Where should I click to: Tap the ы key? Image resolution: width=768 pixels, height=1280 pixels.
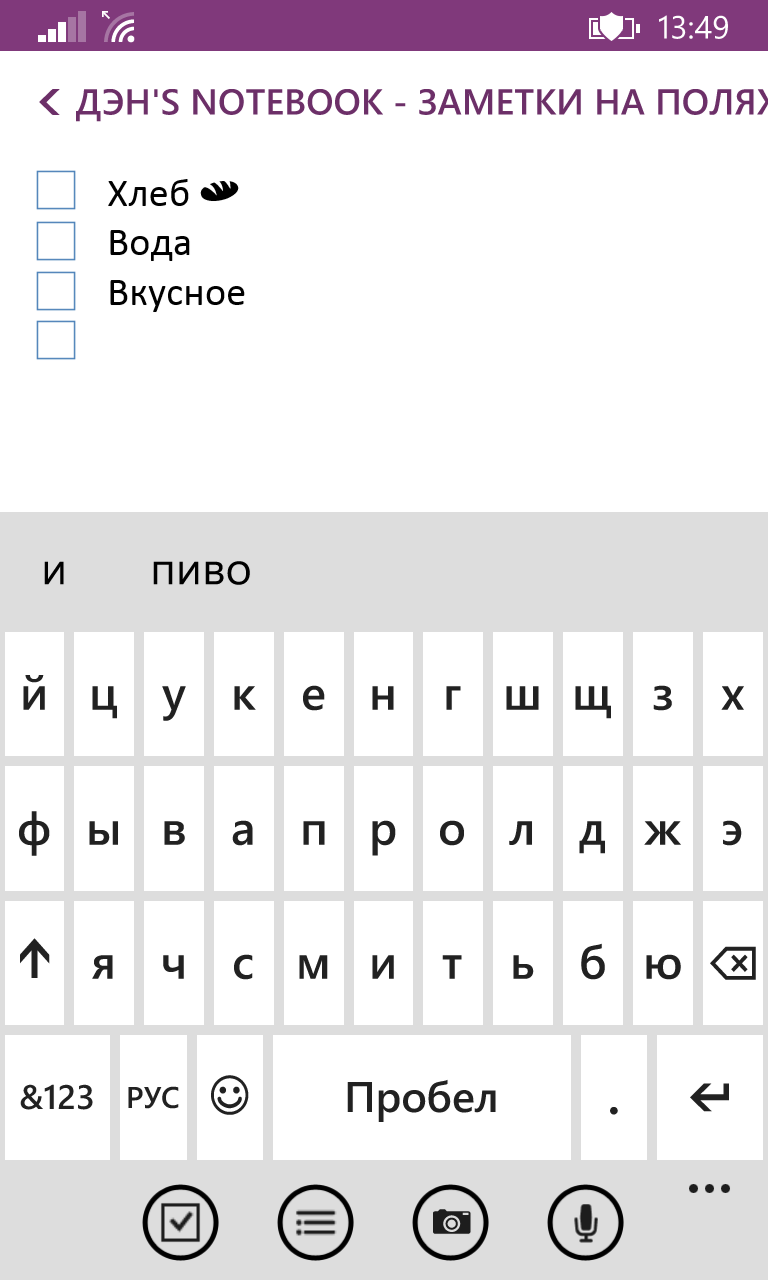click(x=104, y=829)
